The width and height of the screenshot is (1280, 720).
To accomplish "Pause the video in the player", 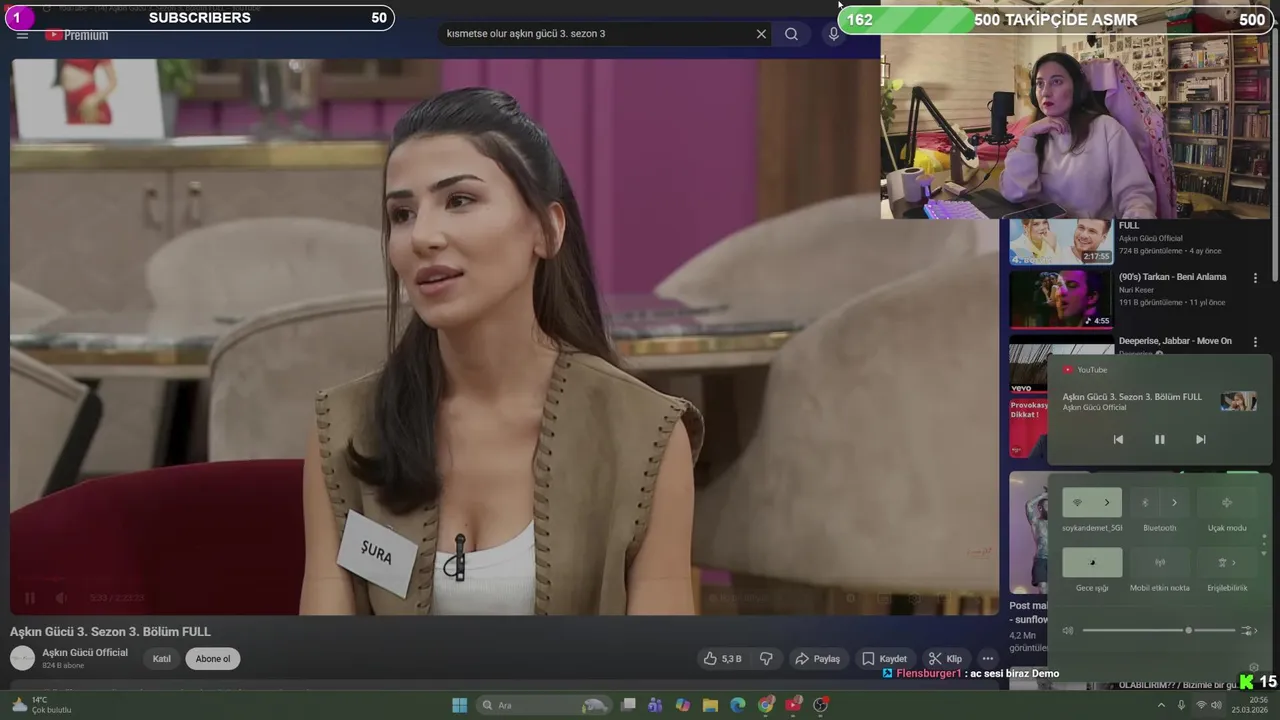I will tap(30, 598).
